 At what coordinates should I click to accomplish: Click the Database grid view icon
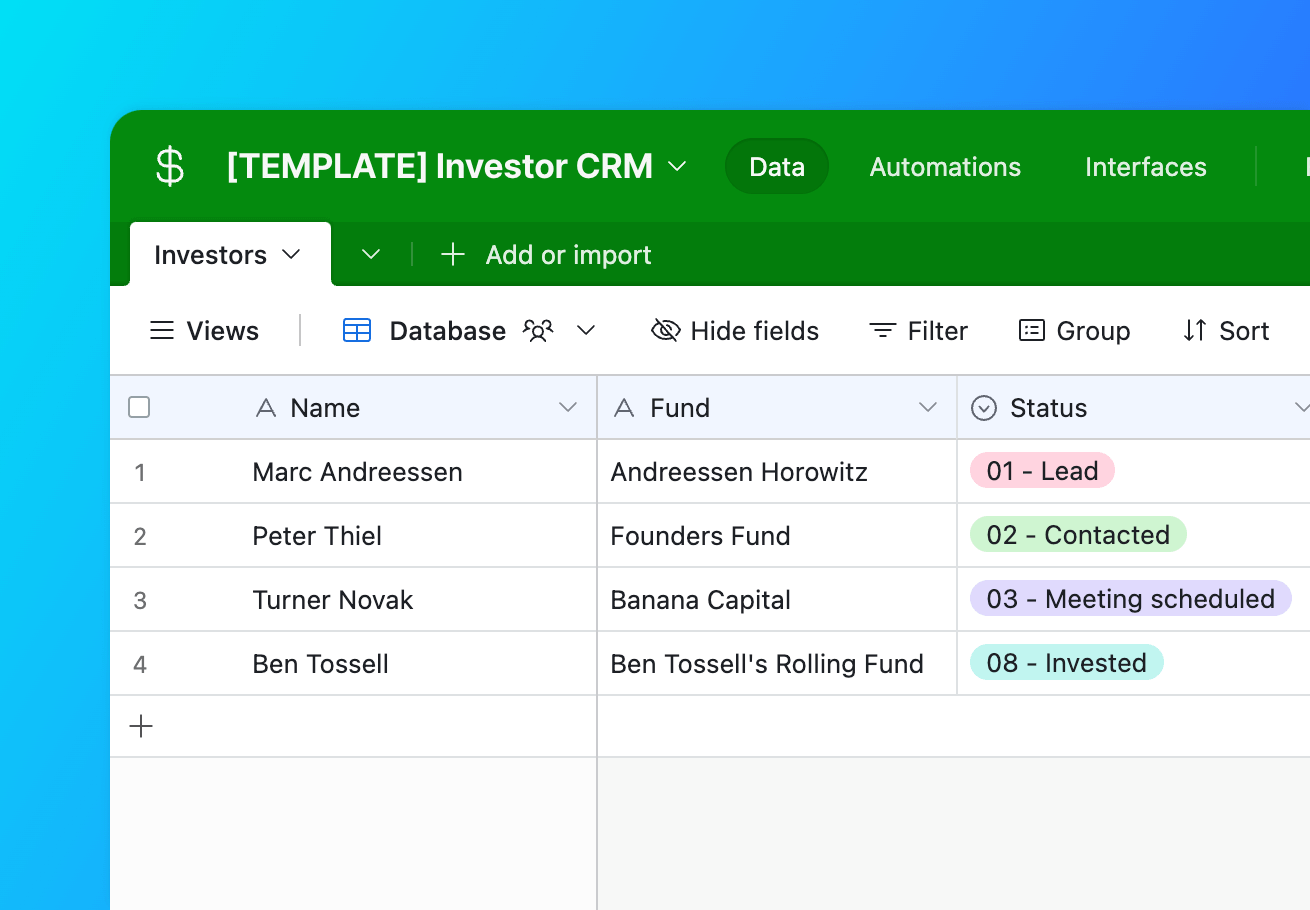pyautogui.click(x=357, y=331)
